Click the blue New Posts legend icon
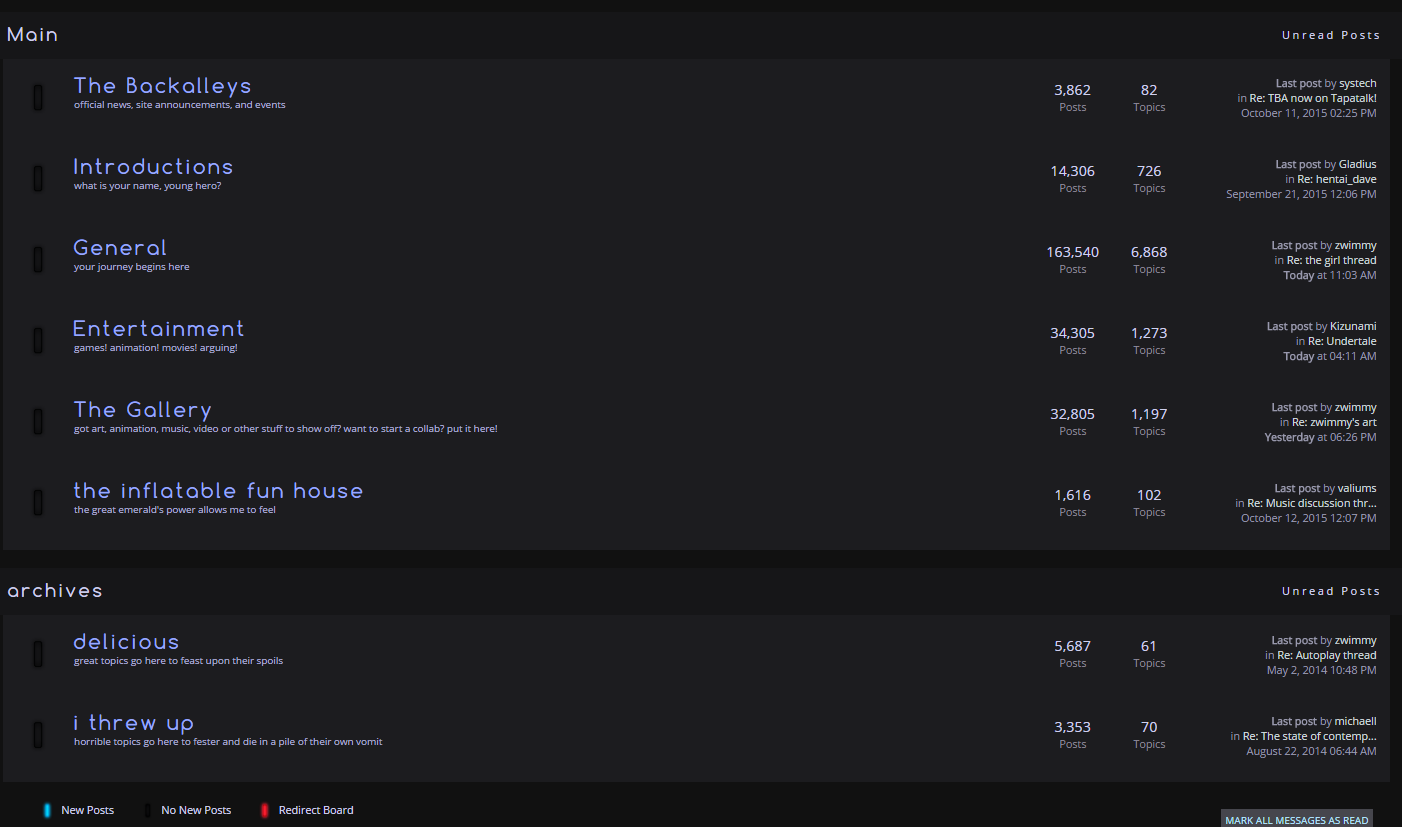Viewport: 1402px width, 827px height. click(x=47, y=810)
